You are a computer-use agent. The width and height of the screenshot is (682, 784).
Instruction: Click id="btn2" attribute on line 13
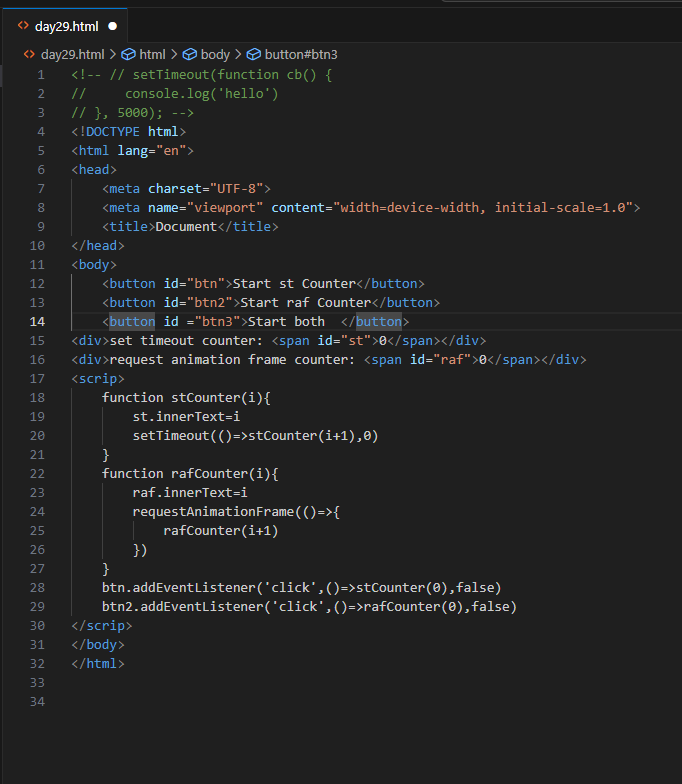pyautogui.click(x=198, y=302)
